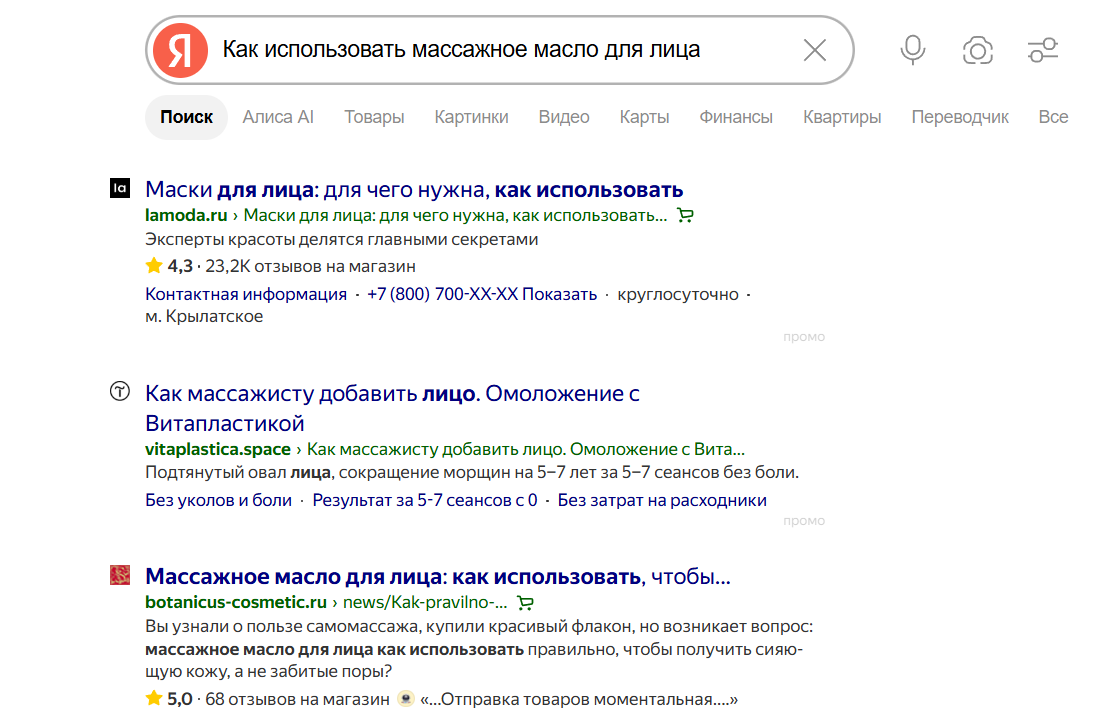Select the Поиск tab

pyautogui.click(x=186, y=117)
